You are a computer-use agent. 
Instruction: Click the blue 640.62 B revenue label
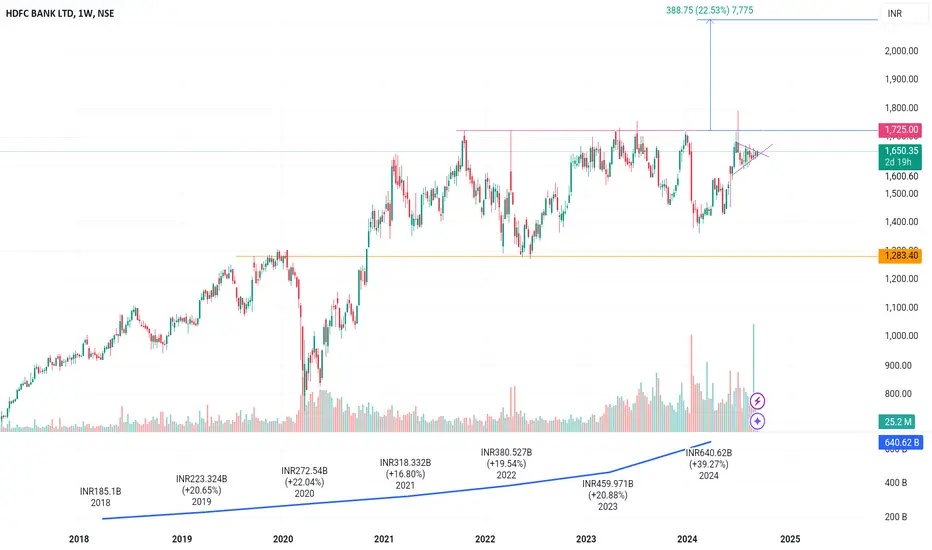901,442
